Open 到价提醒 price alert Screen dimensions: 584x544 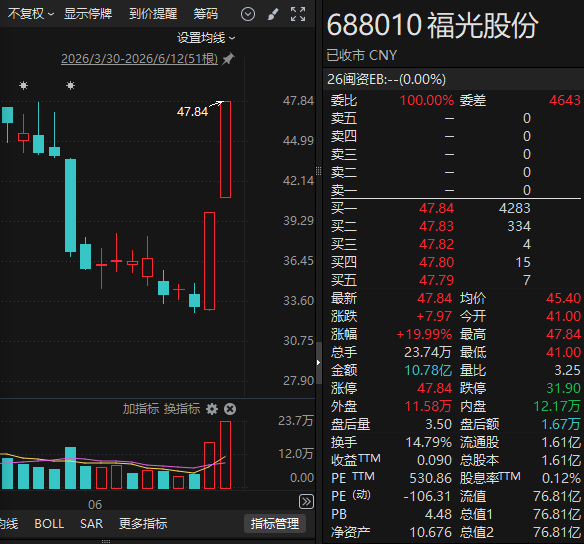153,14
